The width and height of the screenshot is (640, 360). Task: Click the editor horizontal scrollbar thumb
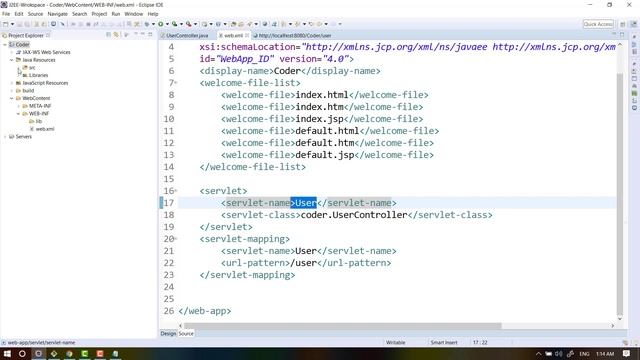tap(342, 326)
